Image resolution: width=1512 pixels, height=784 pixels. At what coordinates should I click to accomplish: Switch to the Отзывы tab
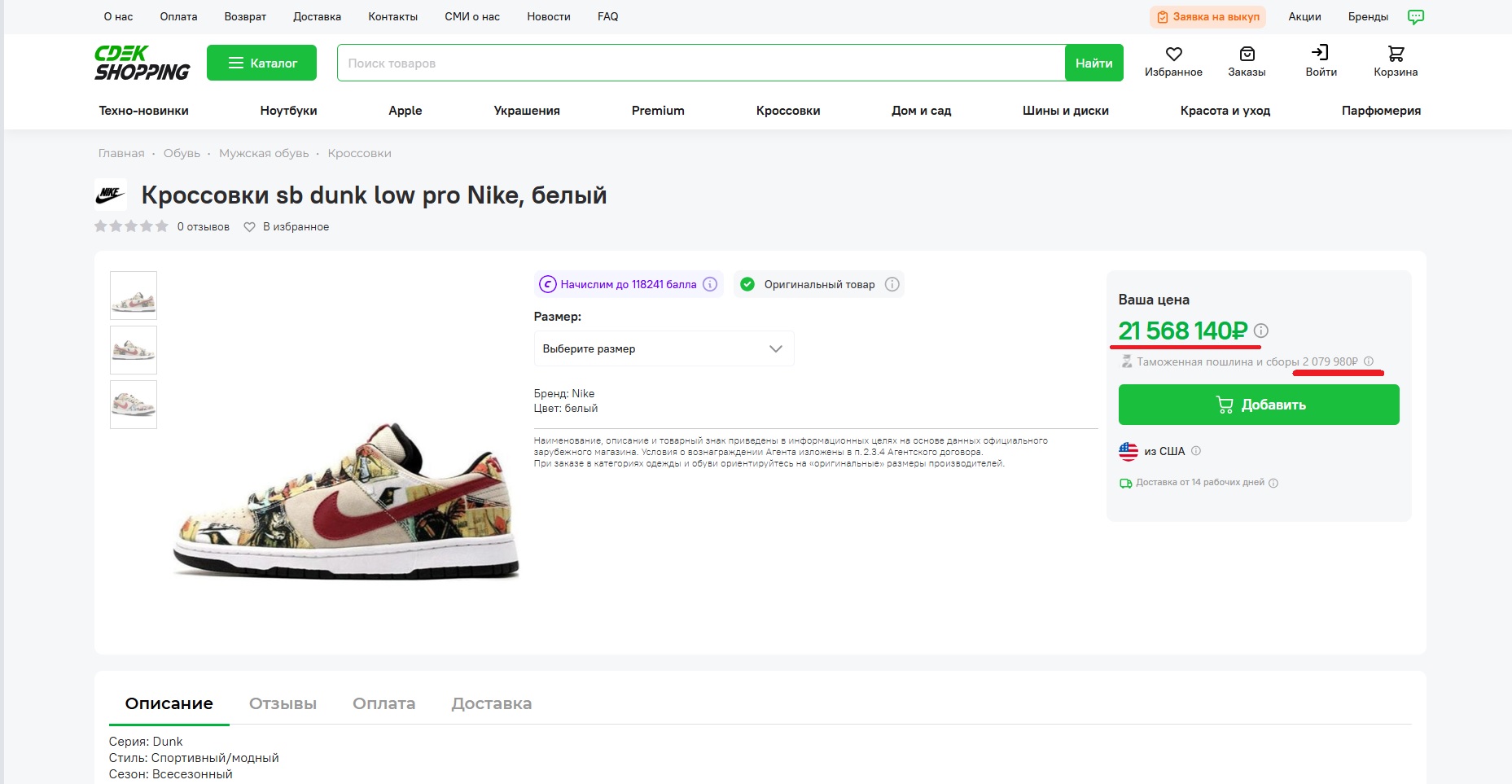coord(283,703)
